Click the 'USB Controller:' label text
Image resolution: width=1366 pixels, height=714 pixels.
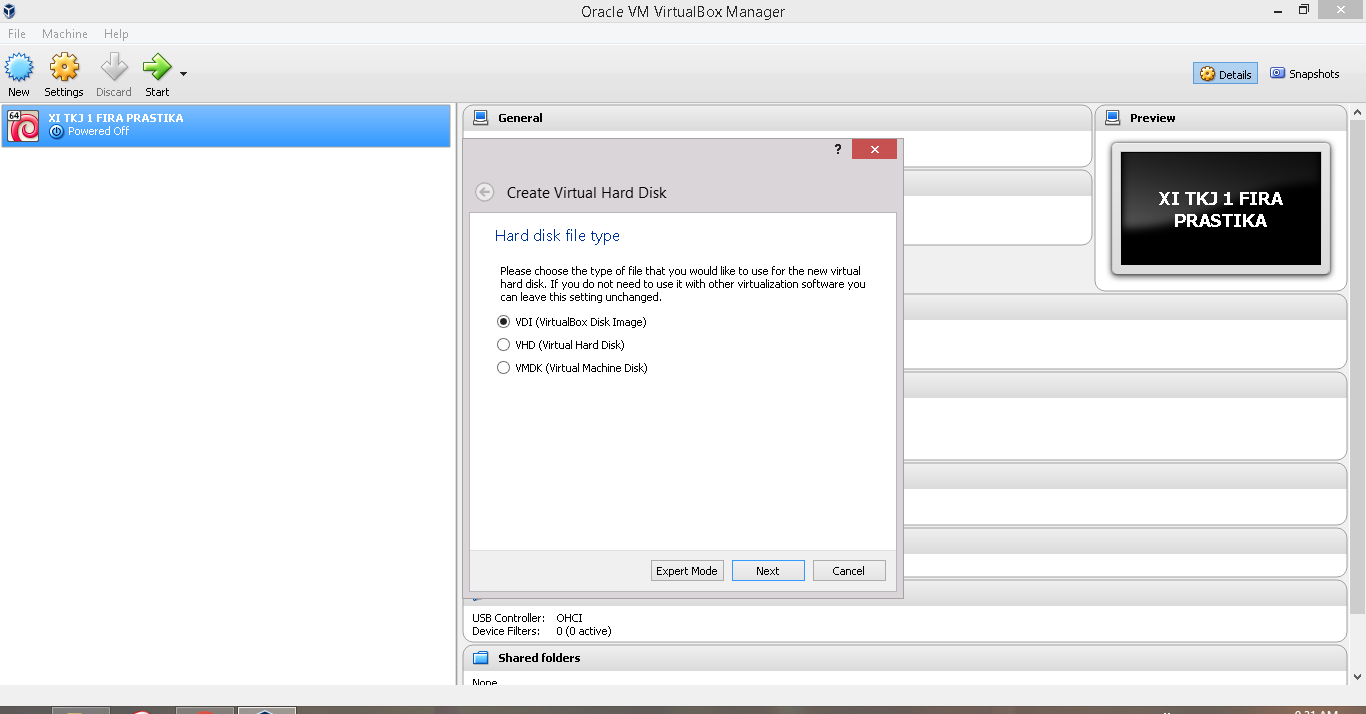(508, 618)
